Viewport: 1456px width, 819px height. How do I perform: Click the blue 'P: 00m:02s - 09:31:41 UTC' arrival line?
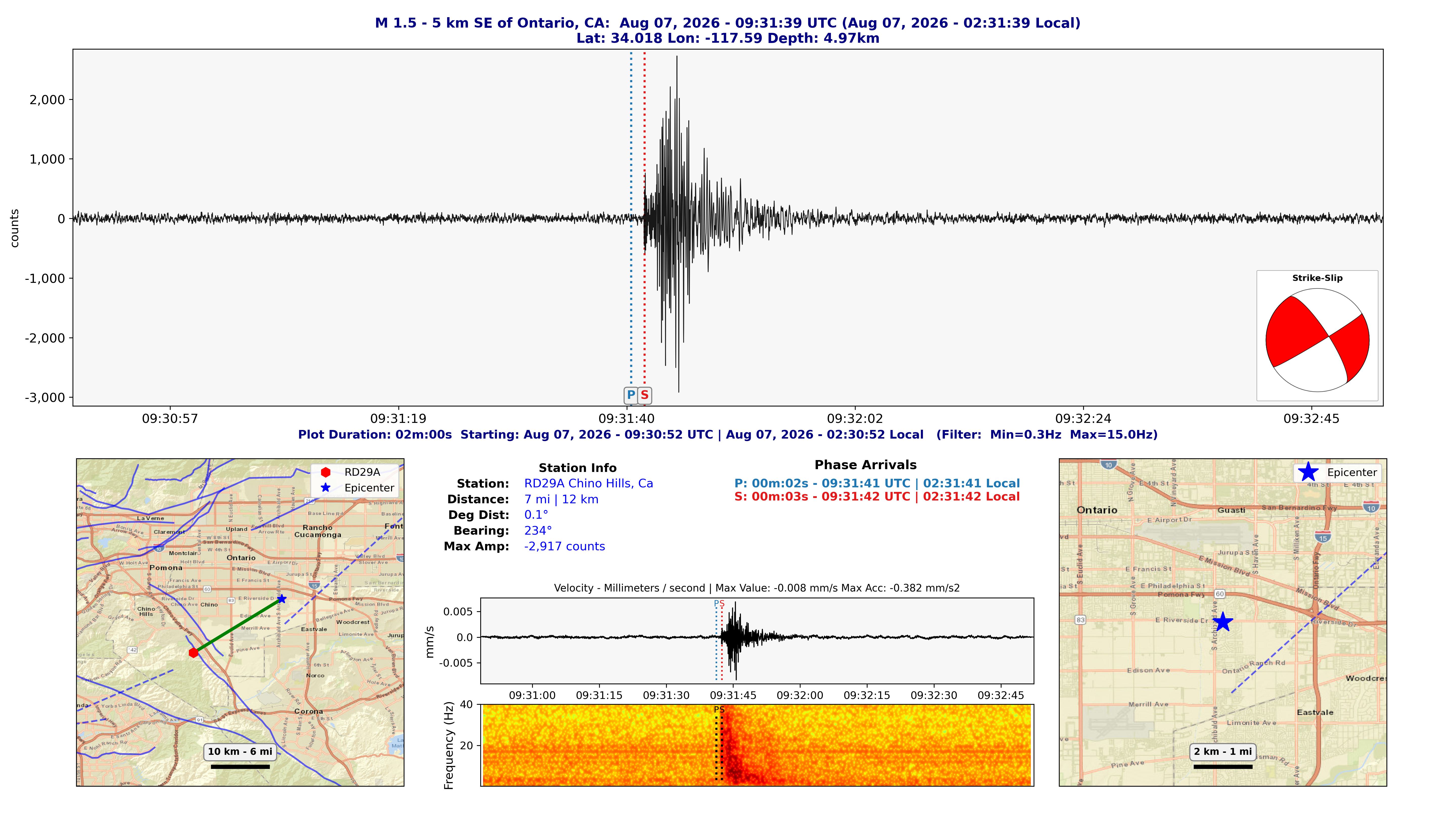[877, 484]
